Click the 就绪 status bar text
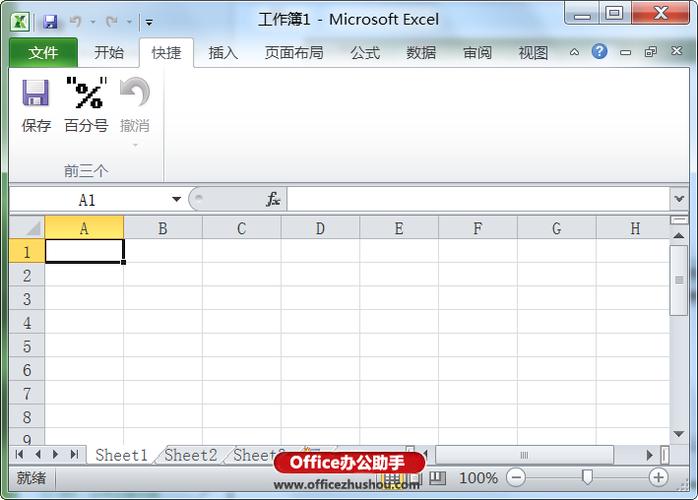Image resolution: width=698 pixels, height=500 pixels. click(x=31, y=478)
